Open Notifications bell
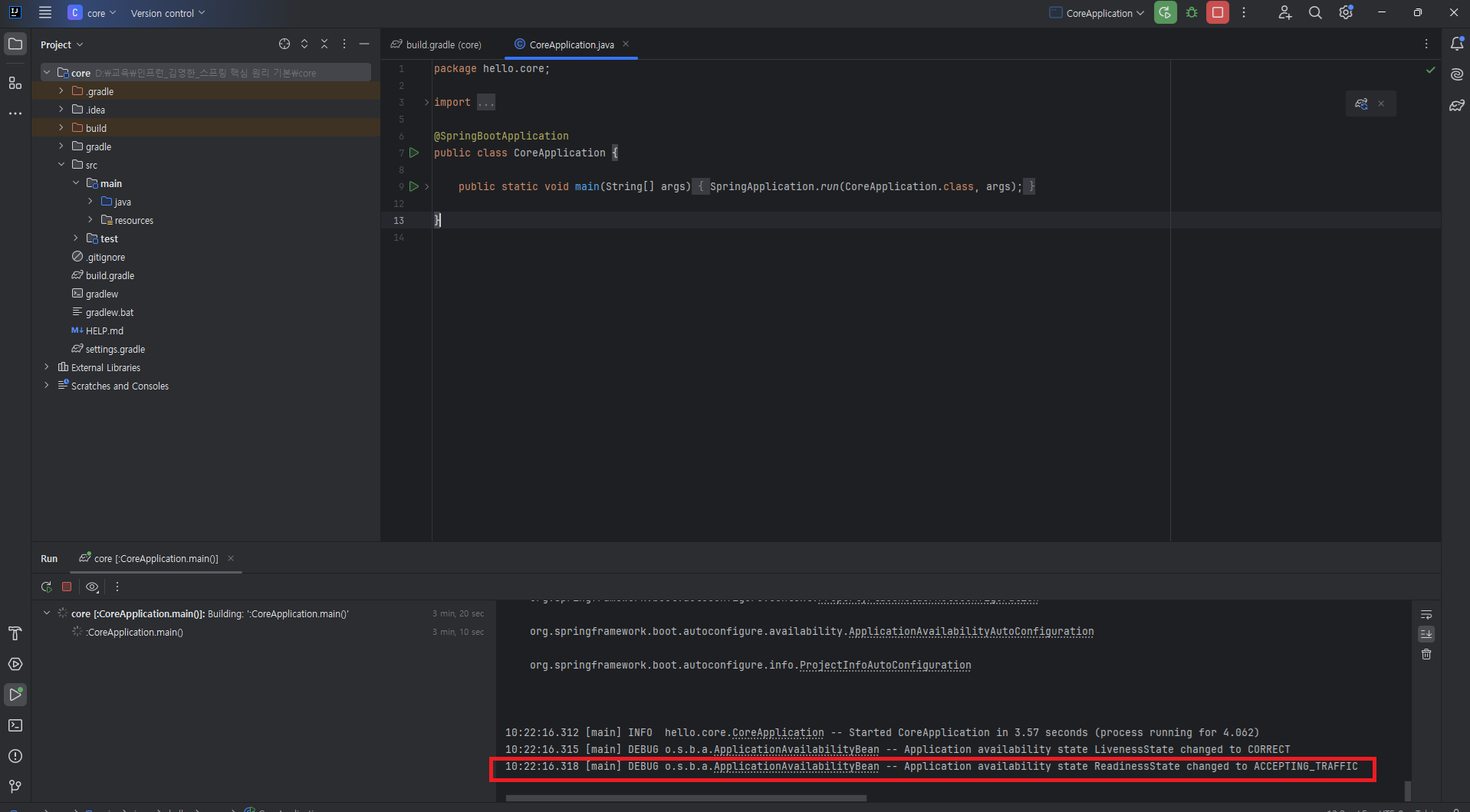1470x812 pixels. pyautogui.click(x=1457, y=44)
